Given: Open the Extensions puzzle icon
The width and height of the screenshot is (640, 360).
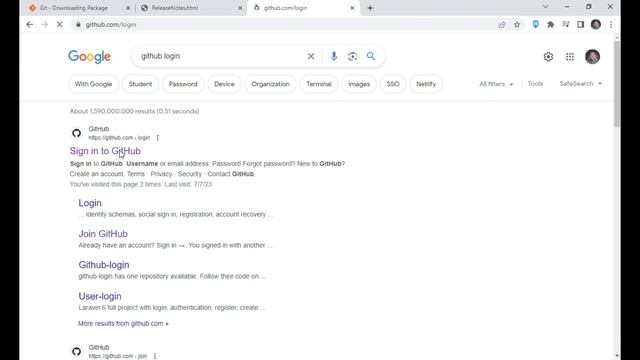Looking at the screenshot, I should 551,24.
